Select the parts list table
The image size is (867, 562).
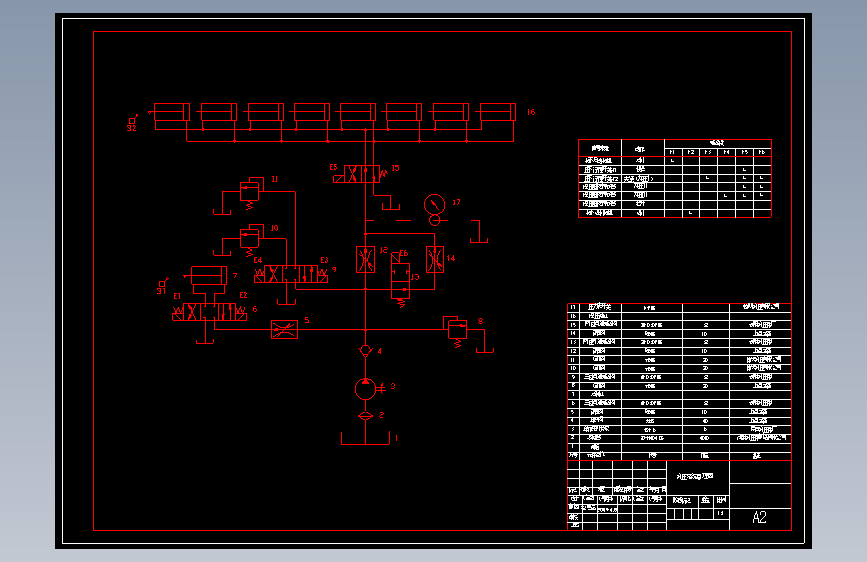680,382
